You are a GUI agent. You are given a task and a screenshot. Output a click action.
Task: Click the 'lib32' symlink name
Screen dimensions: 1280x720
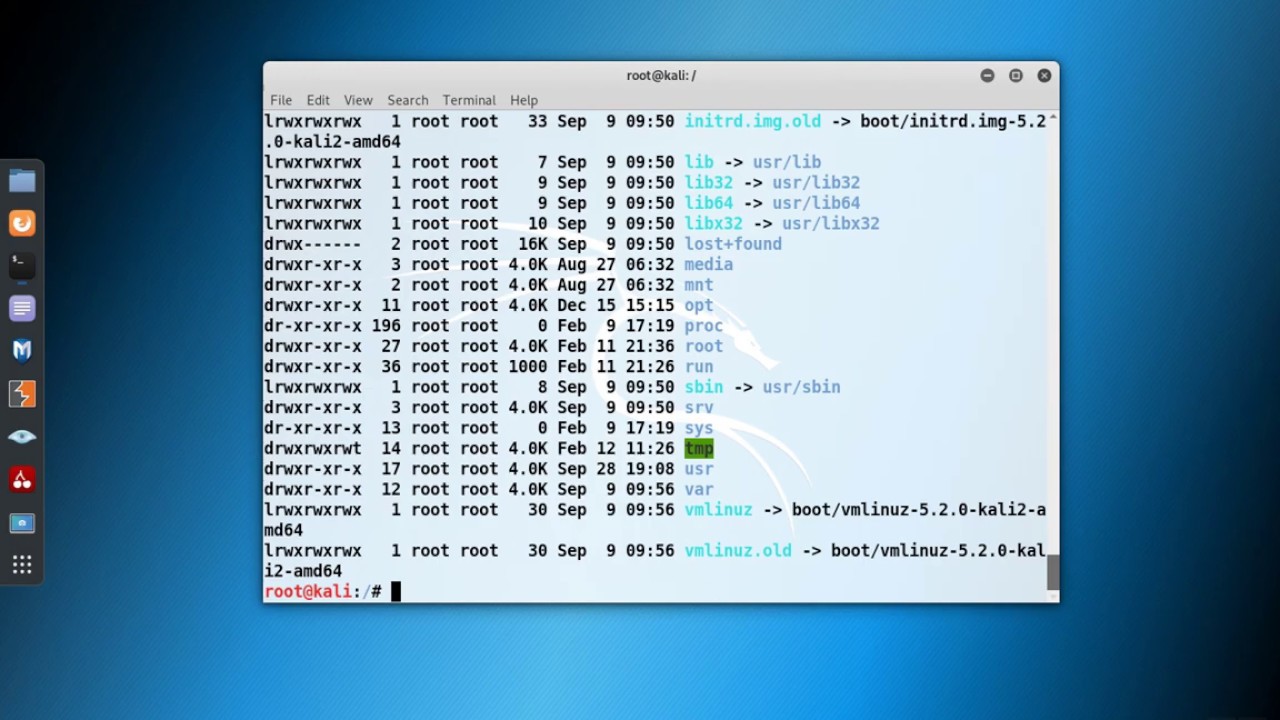(709, 182)
